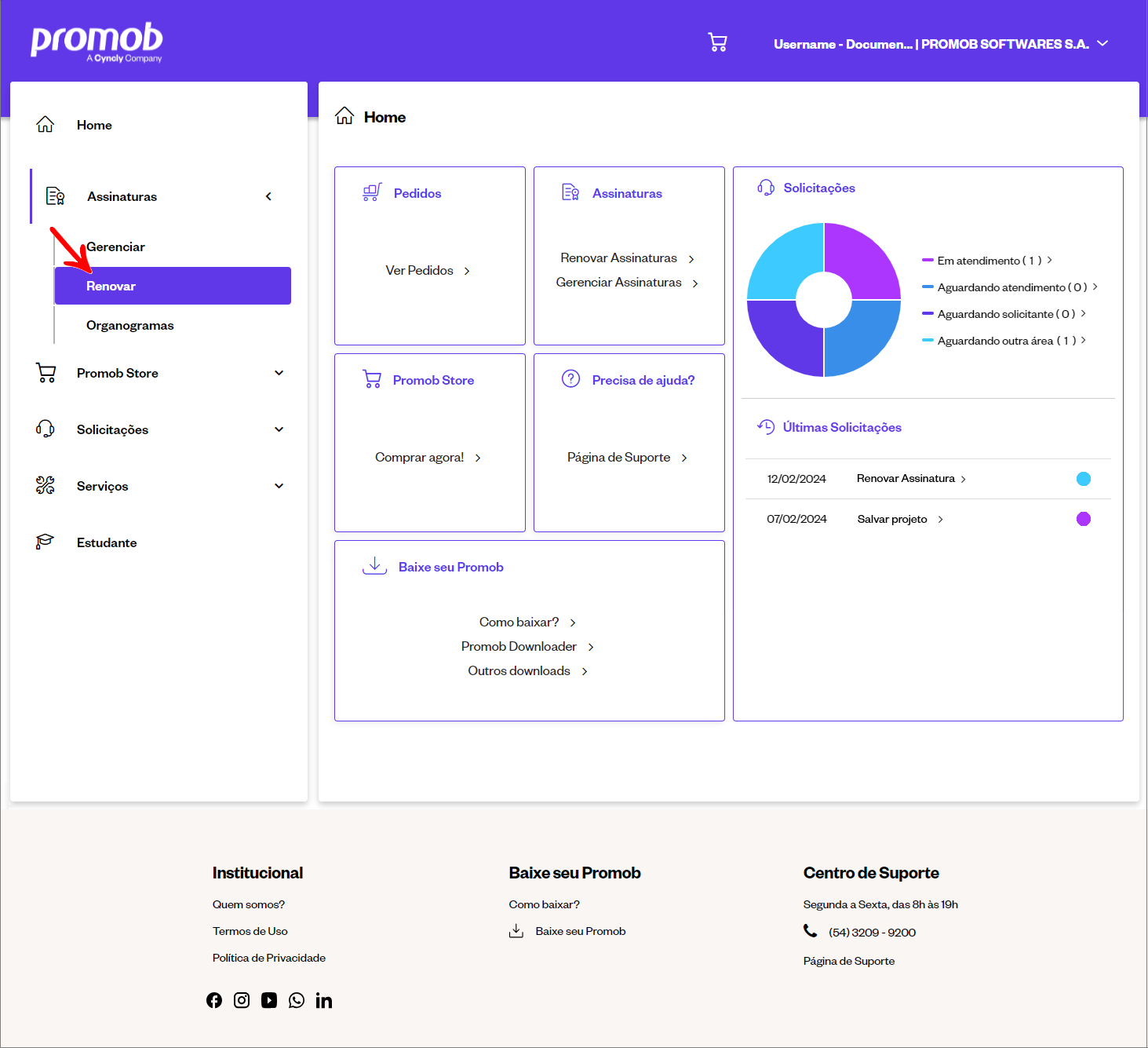Viewport: 1148px width, 1048px height.
Task: Expand the Serviços sidebar chevron
Action: [x=279, y=486]
